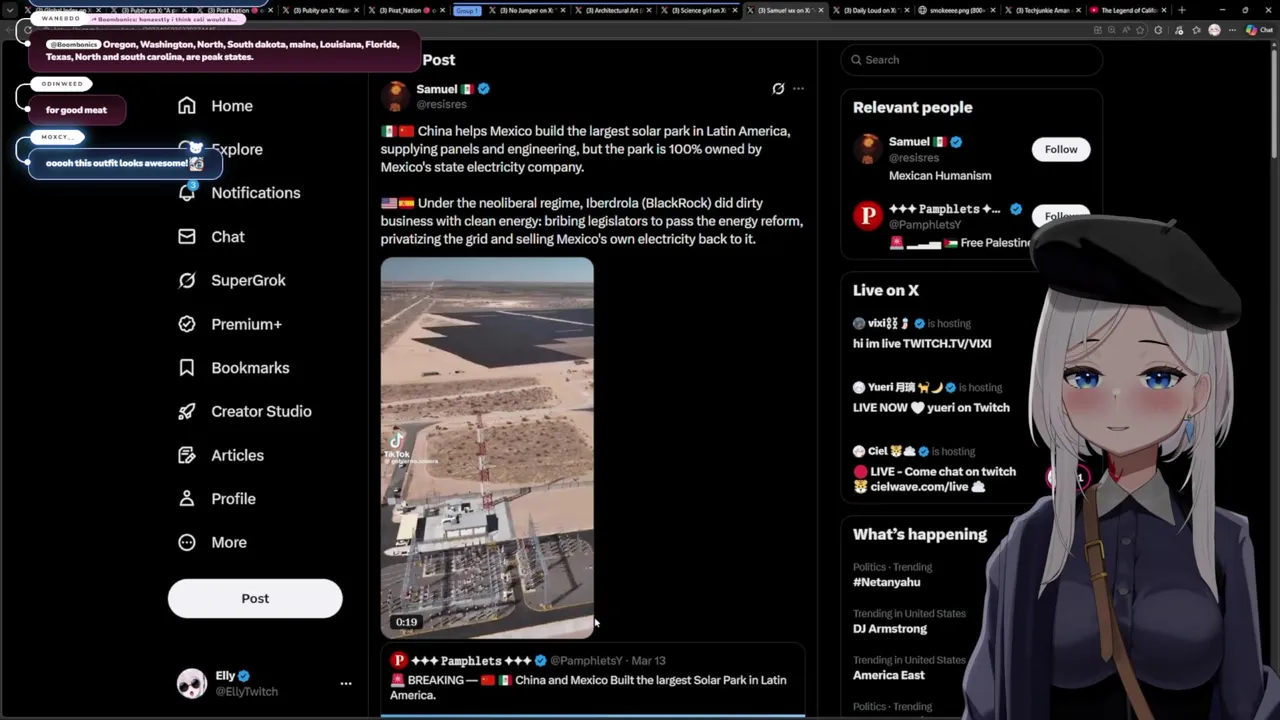Go to Profile page
Viewport: 1280px width, 720px height.
[216, 499]
